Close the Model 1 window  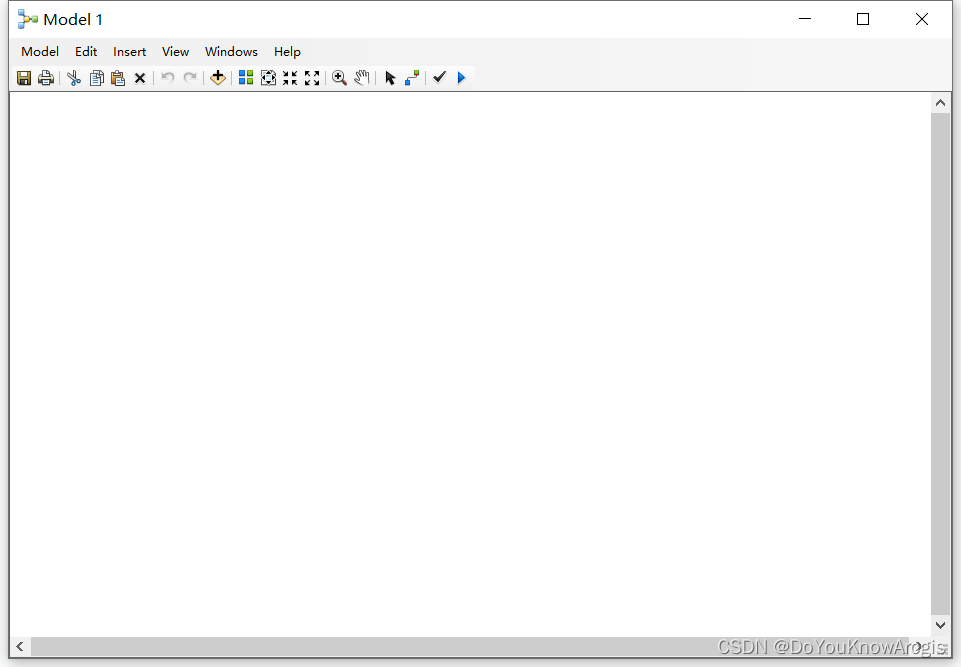(x=922, y=19)
